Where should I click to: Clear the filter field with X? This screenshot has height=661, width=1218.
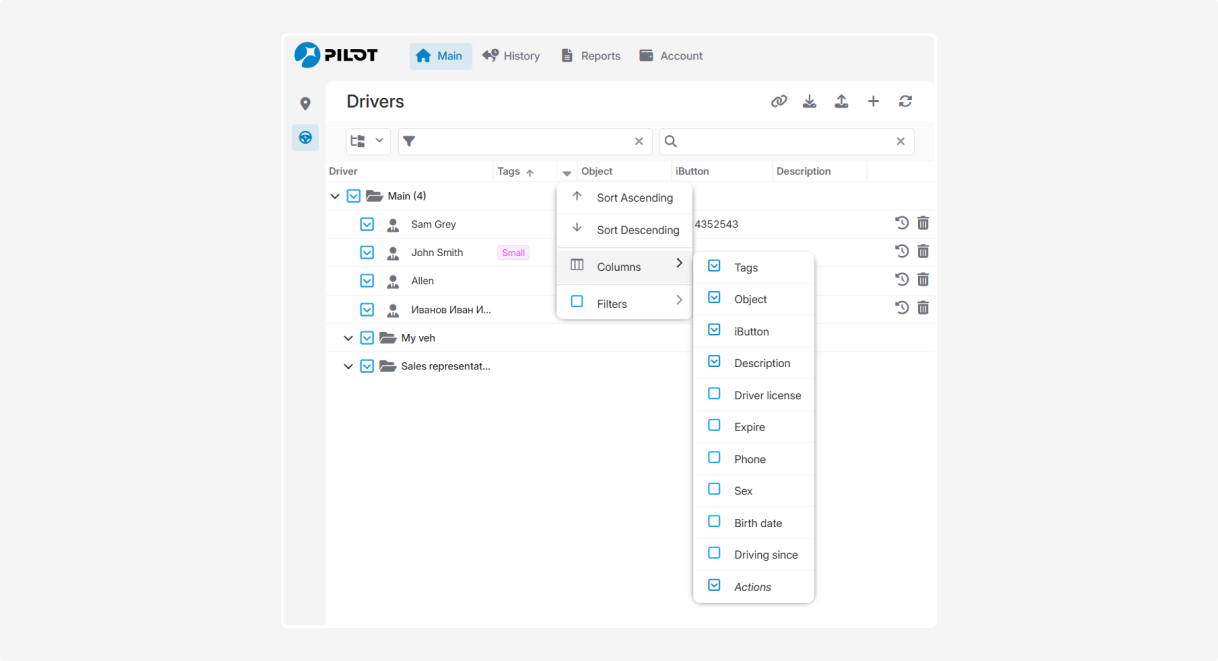(x=639, y=142)
